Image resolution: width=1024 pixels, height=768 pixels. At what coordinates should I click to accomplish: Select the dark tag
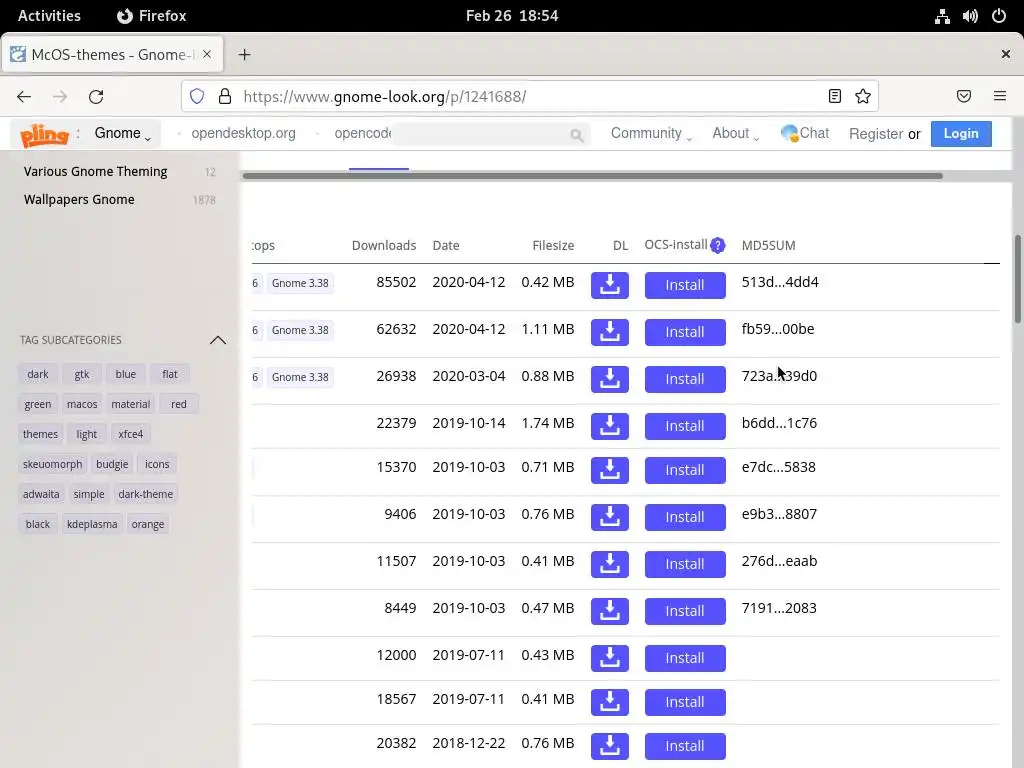click(x=38, y=374)
